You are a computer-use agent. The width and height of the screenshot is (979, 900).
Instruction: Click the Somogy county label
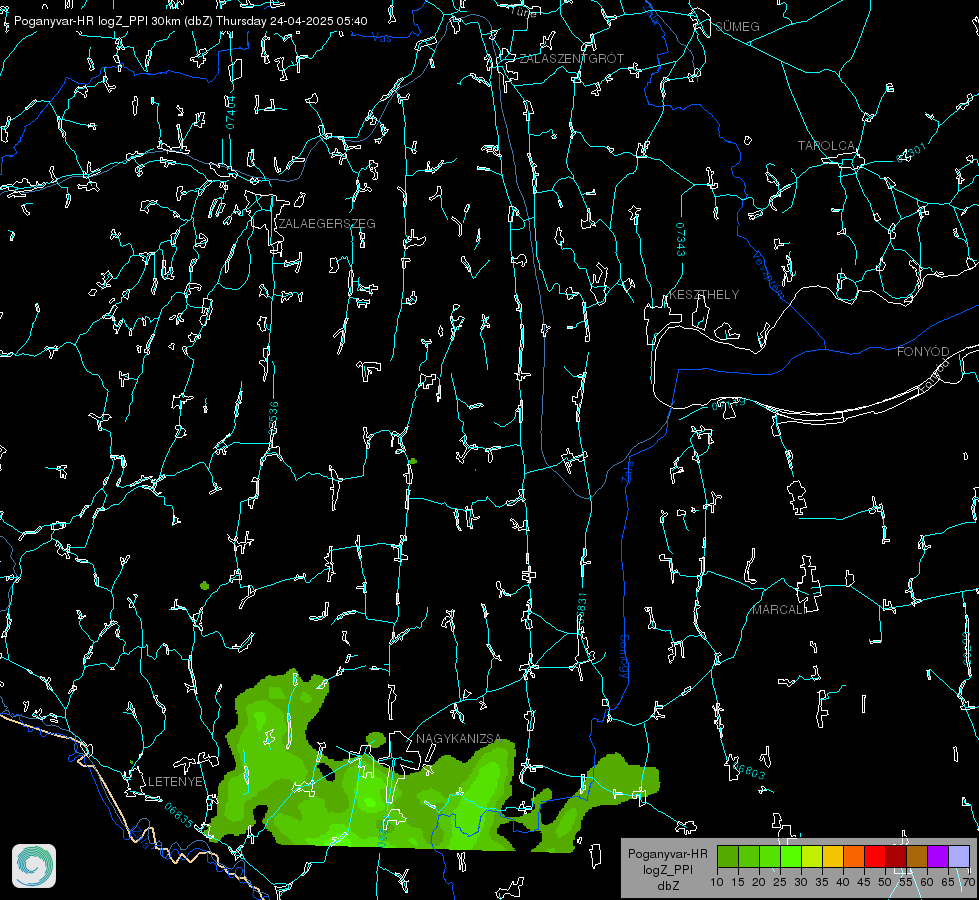(624, 657)
